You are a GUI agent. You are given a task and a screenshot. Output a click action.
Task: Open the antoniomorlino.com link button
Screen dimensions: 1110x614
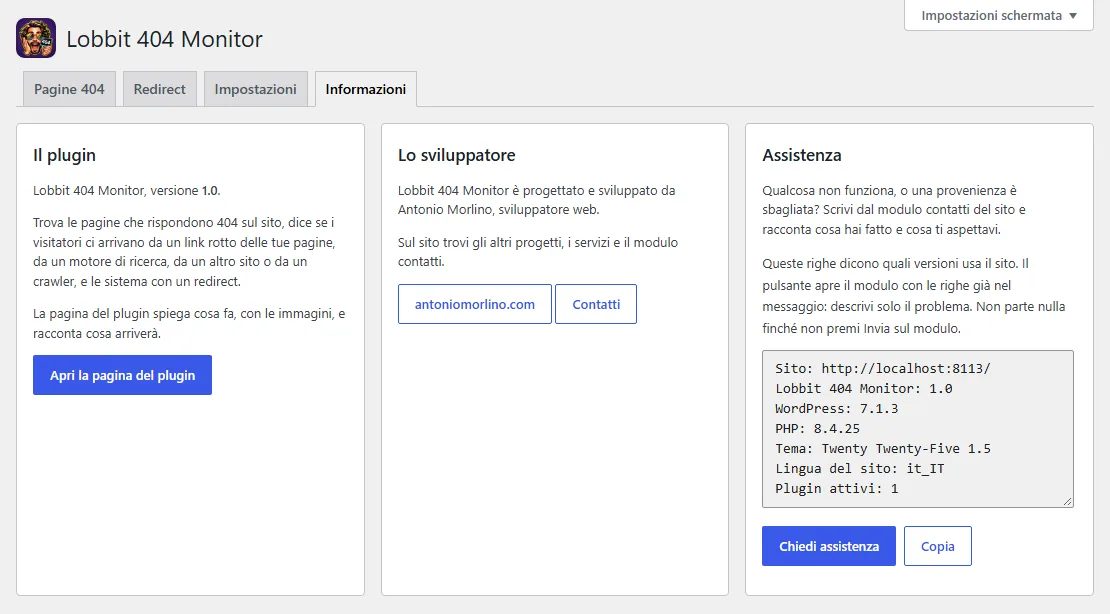pos(475,305)
